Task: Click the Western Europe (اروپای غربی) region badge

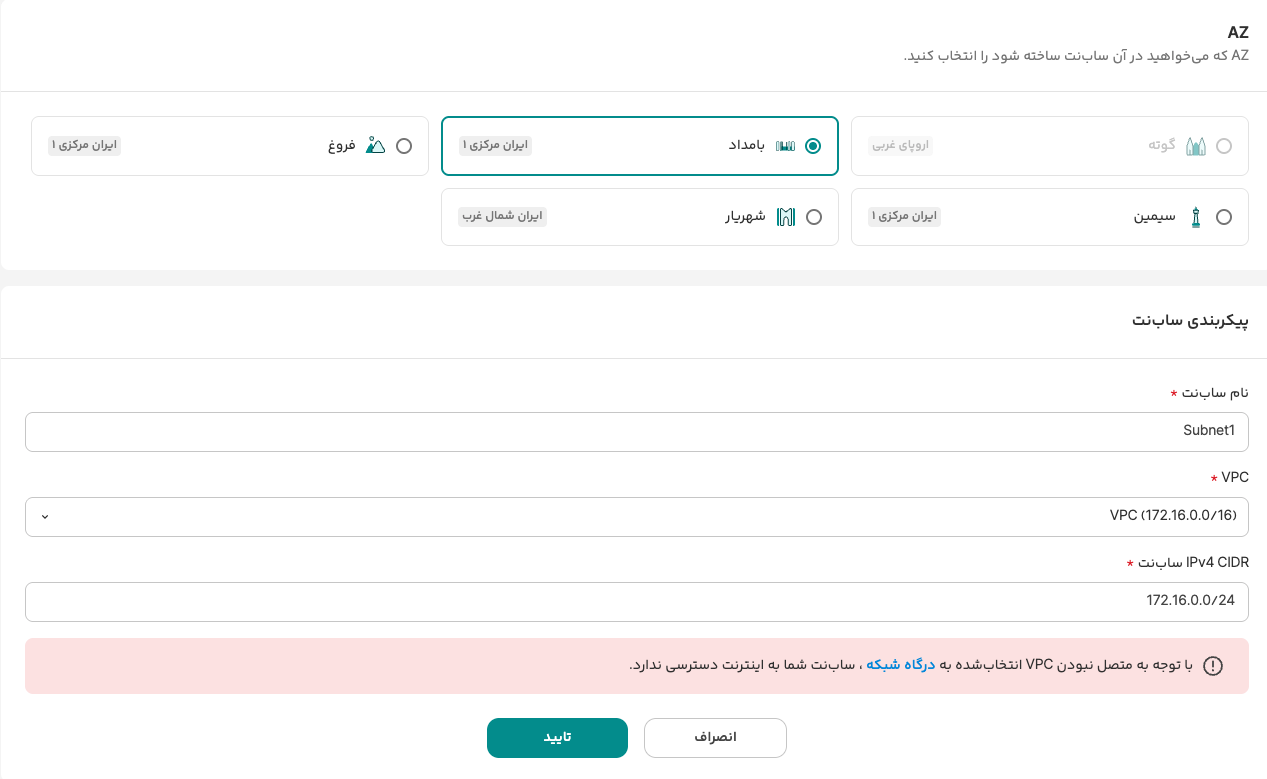Action: point(901,146)
